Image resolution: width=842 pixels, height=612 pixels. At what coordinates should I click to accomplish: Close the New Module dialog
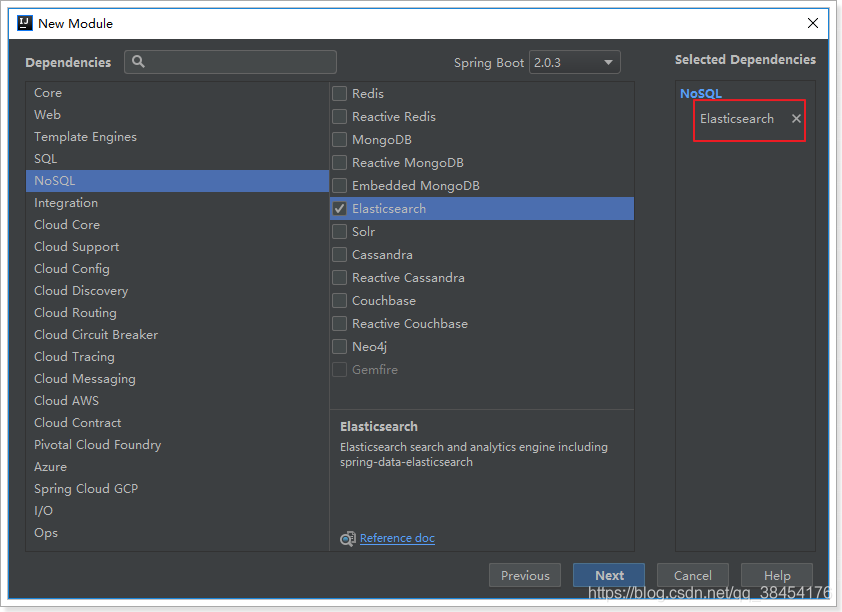coord(812,23)
